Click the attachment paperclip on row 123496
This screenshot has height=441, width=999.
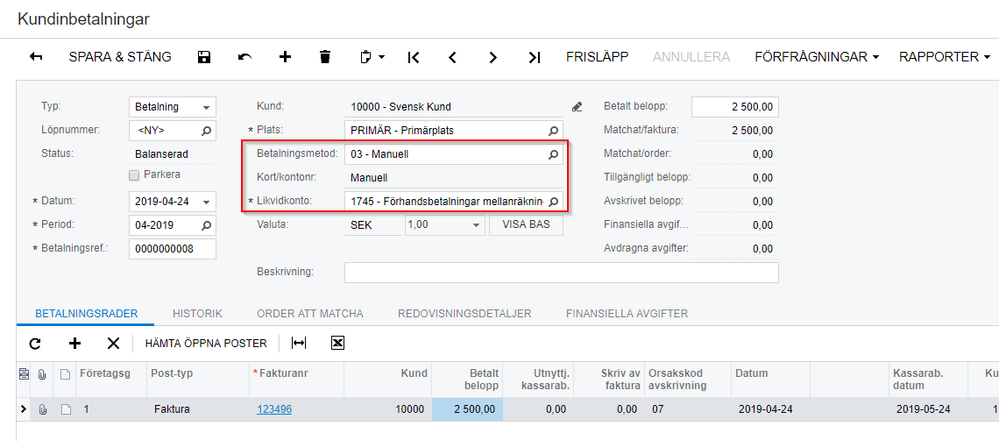[43, 410]
